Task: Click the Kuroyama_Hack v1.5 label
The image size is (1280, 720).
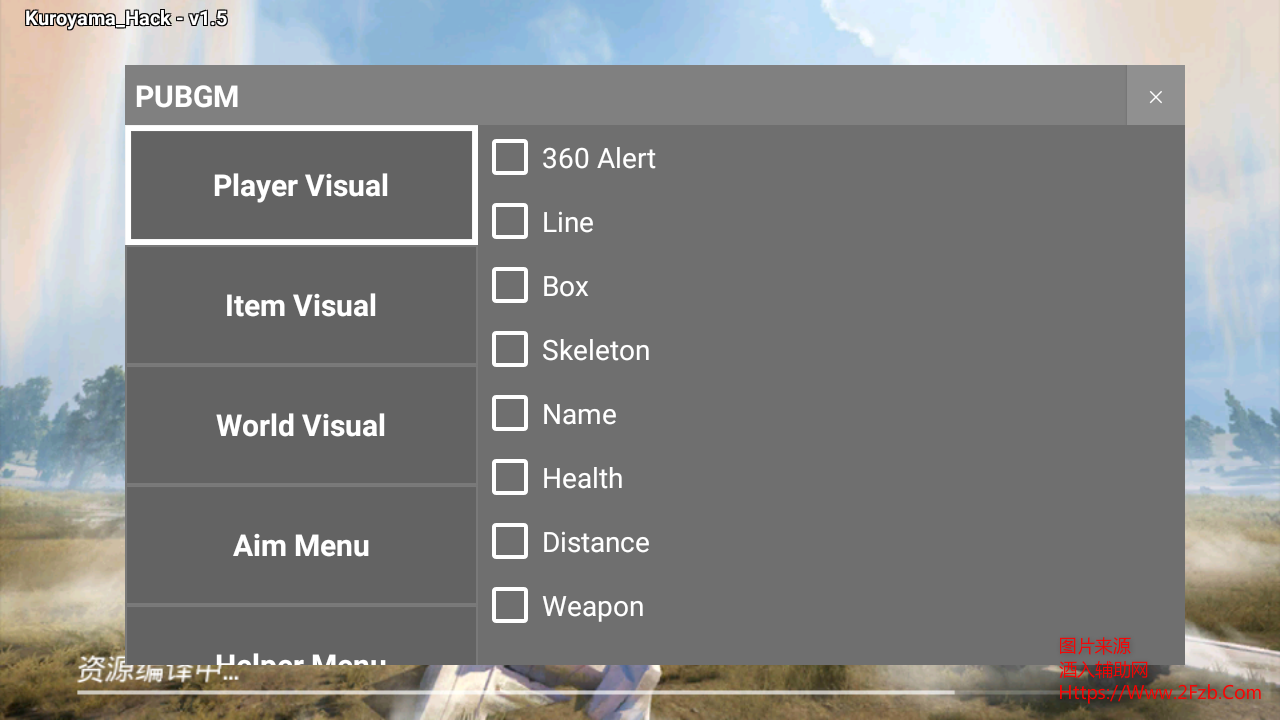Action: [x=126, y=18]
